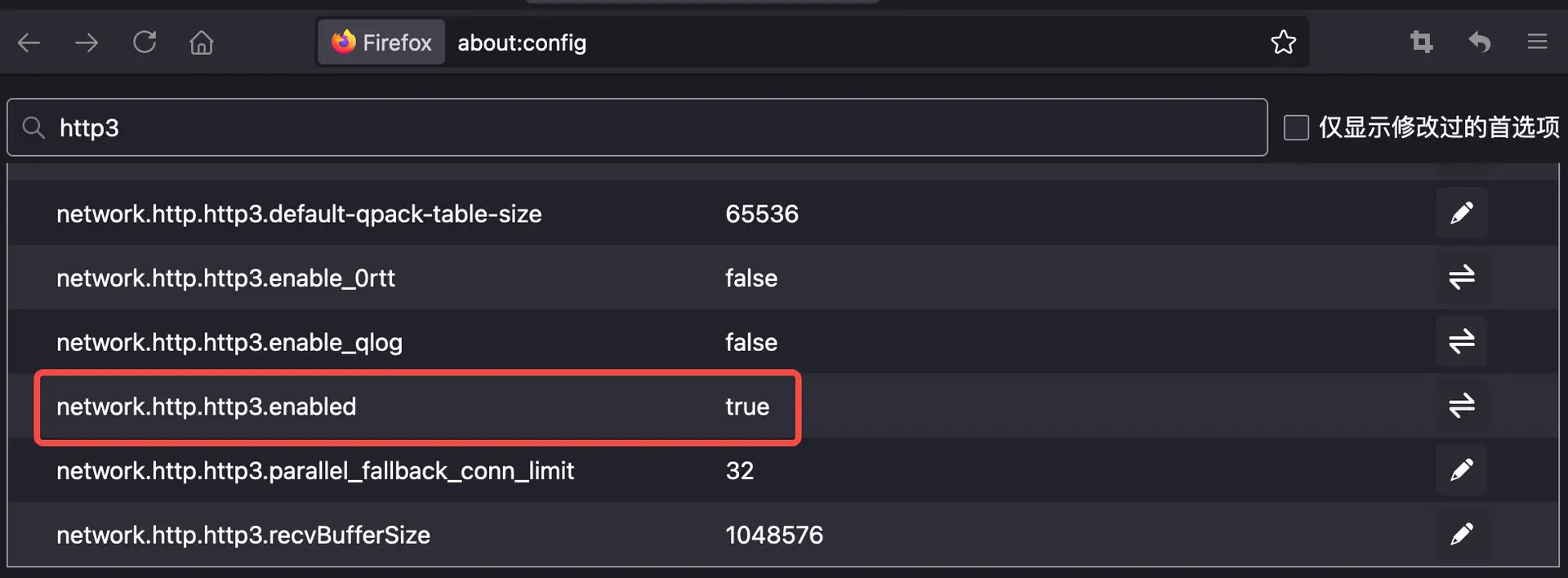The height and width of the screenshot is (578, 1568).
Task: Open the Firefox home page
Action: (x=202, y=42)
